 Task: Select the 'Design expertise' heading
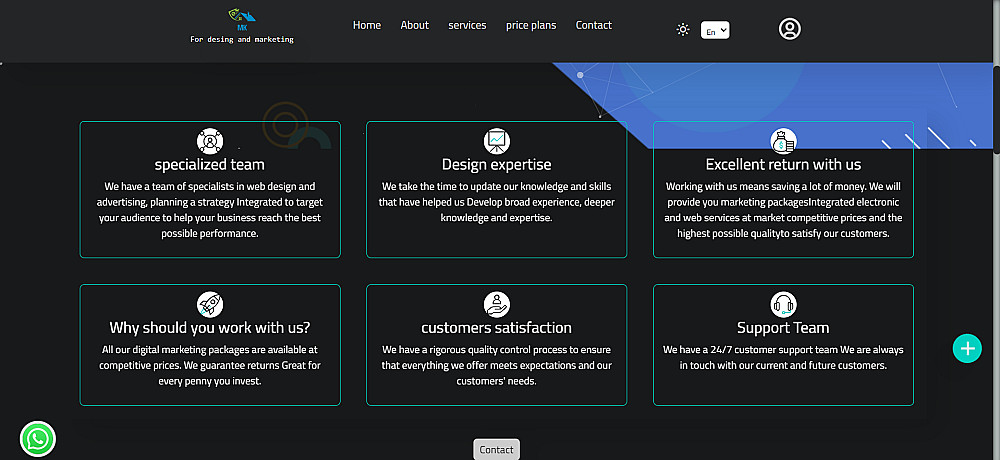(x=497, y=165)
